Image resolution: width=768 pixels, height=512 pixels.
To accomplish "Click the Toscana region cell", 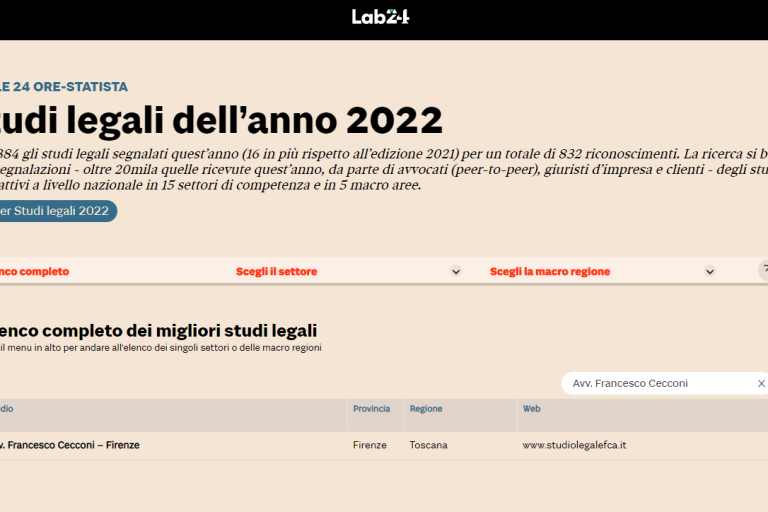I will (428, 445).
